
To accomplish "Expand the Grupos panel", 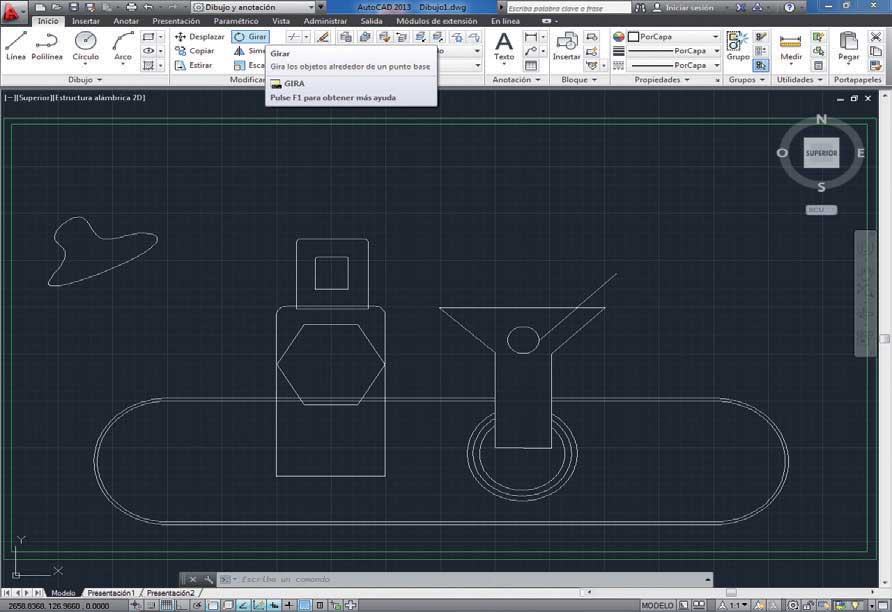I will [746, 80].
